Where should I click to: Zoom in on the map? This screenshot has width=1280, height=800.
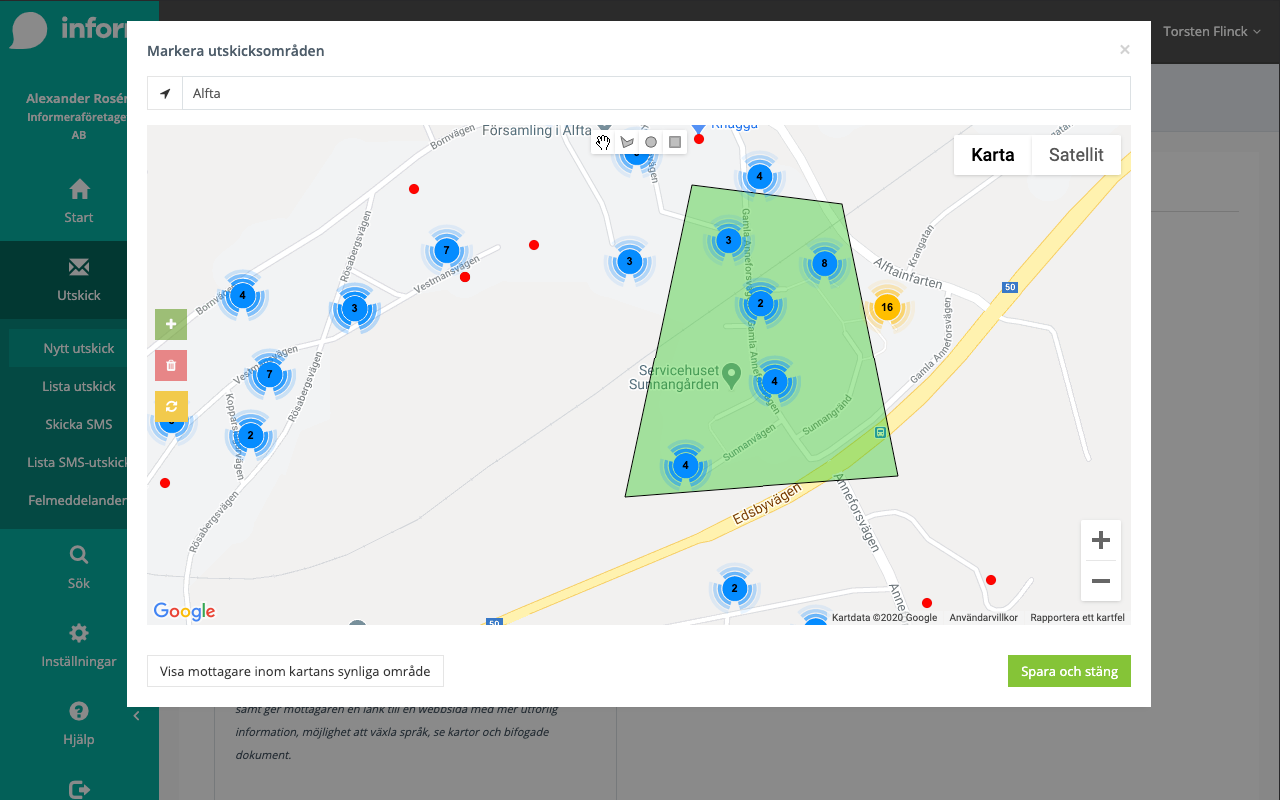click(x=1101, y=540)
